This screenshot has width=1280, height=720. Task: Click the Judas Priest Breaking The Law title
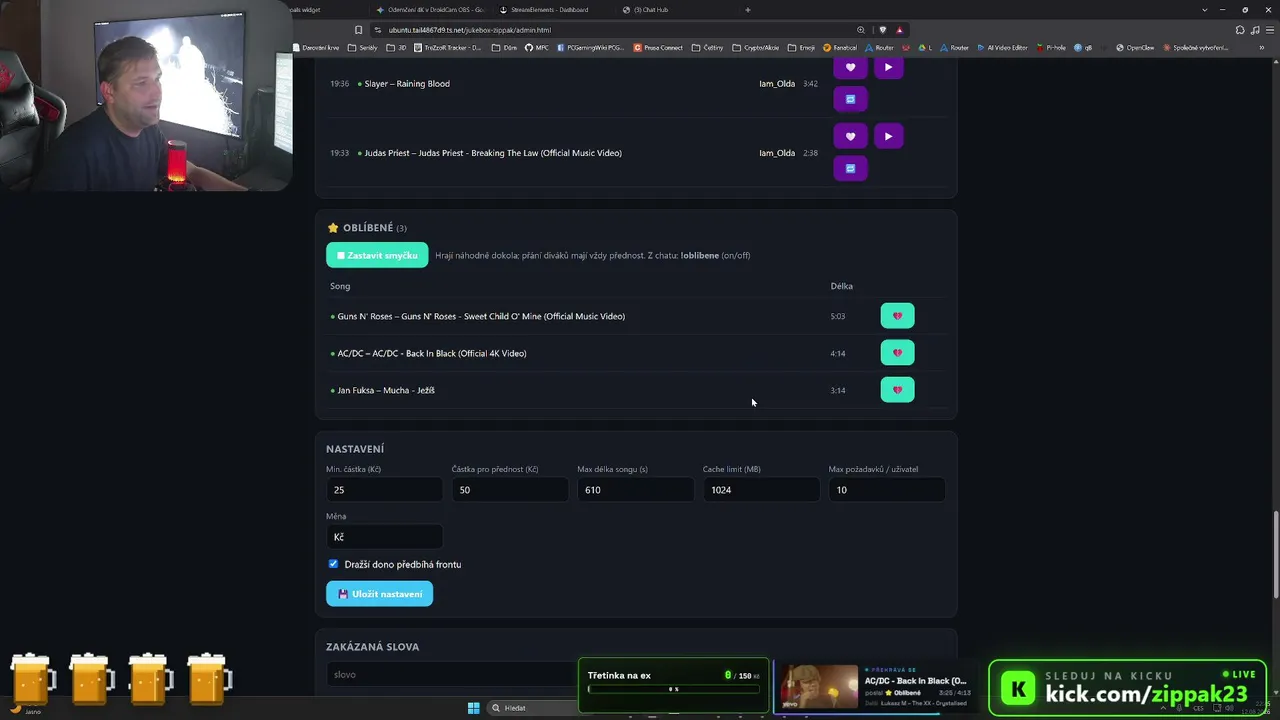point(493,153)
